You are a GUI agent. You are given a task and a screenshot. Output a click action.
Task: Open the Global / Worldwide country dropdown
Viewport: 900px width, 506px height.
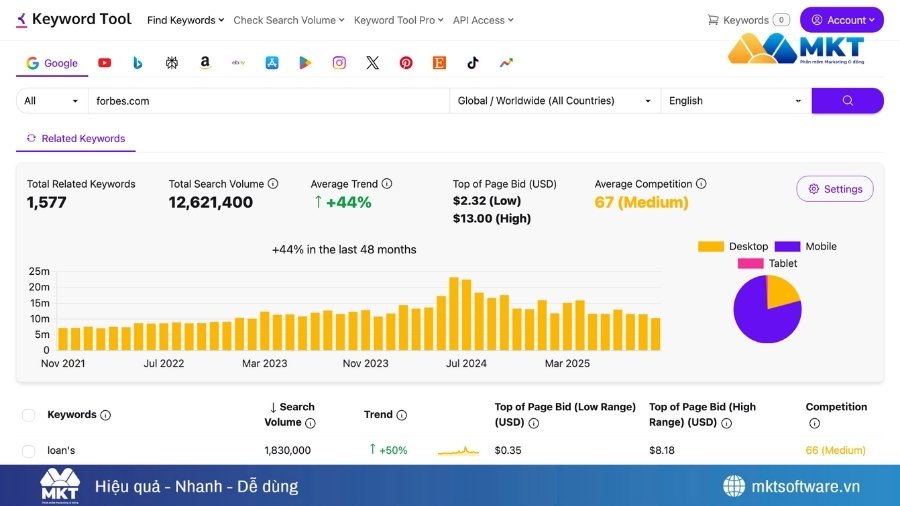554,100
